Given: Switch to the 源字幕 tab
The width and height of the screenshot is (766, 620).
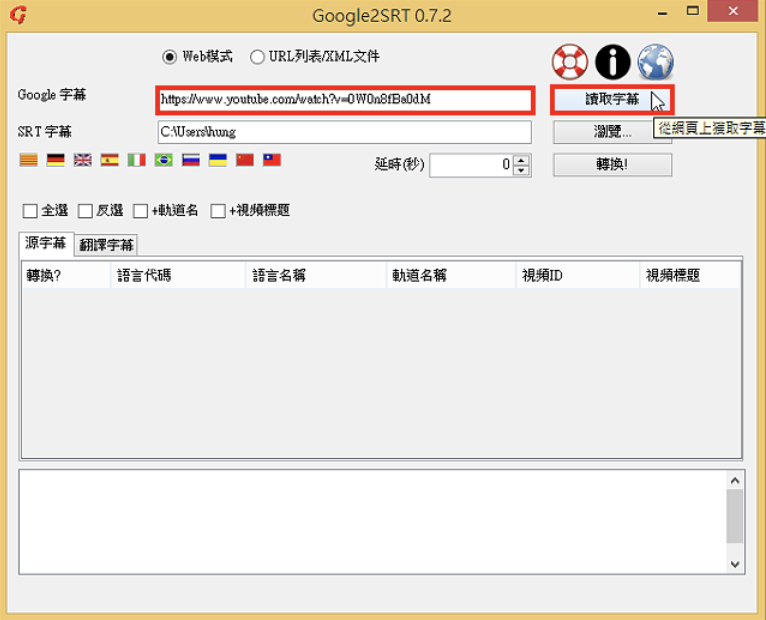Looking at the screenshot, I should [x=46, y=243].
